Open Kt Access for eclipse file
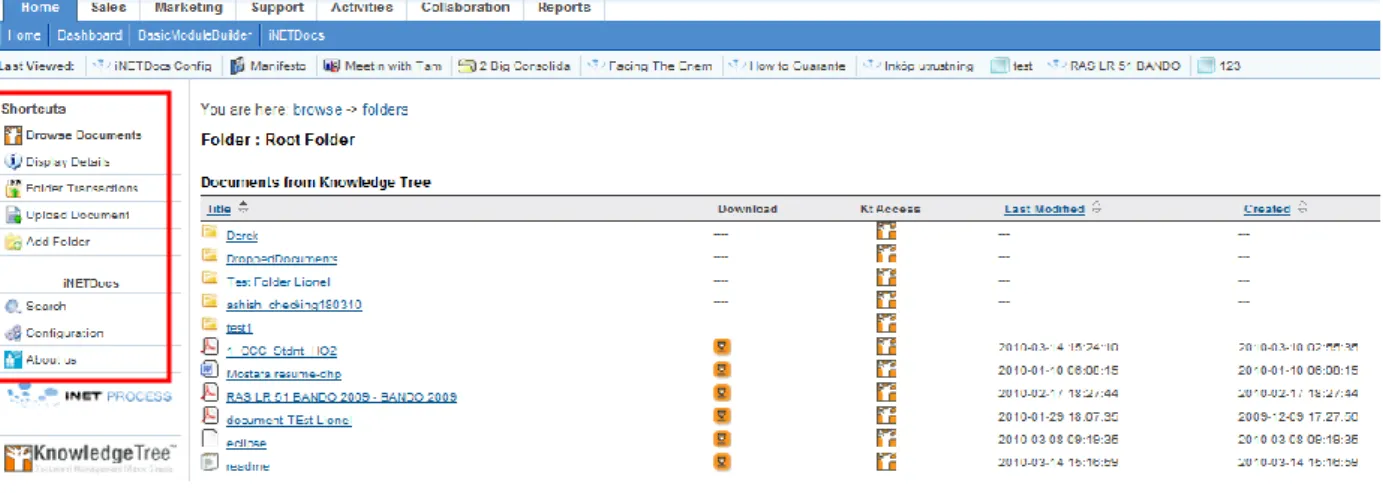The image size is (1383, 493). pyautogui.click(x=886, y=439)
